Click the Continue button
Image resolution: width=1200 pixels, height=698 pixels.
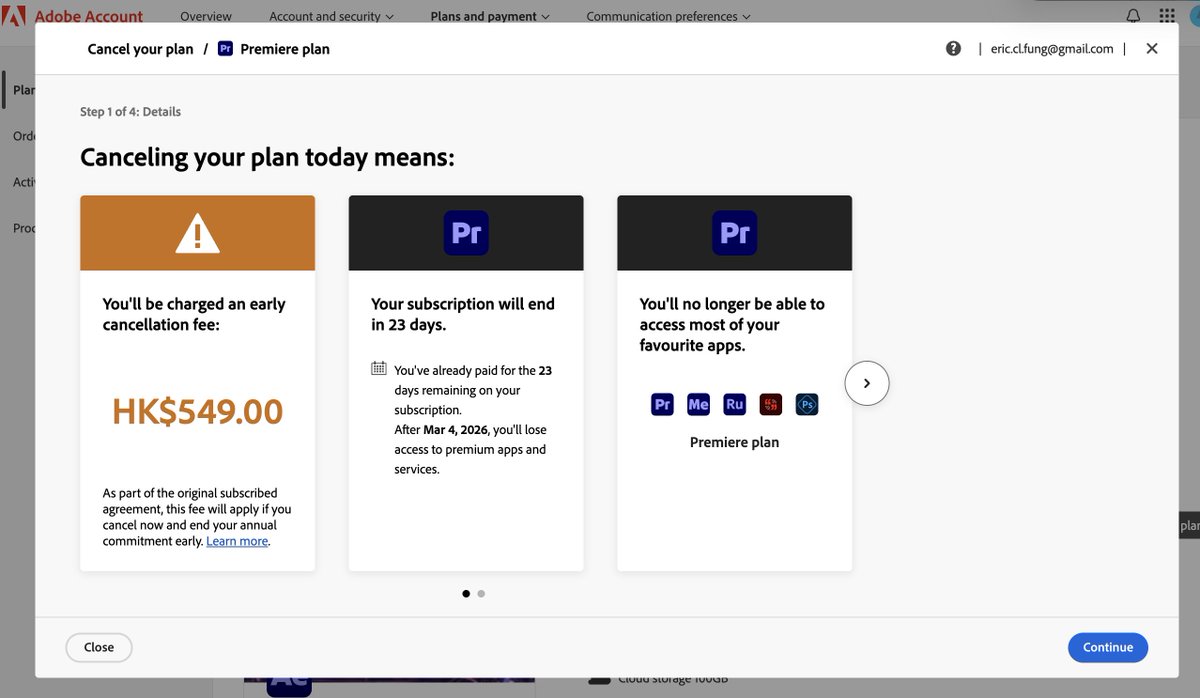[x=1108, y=647]
